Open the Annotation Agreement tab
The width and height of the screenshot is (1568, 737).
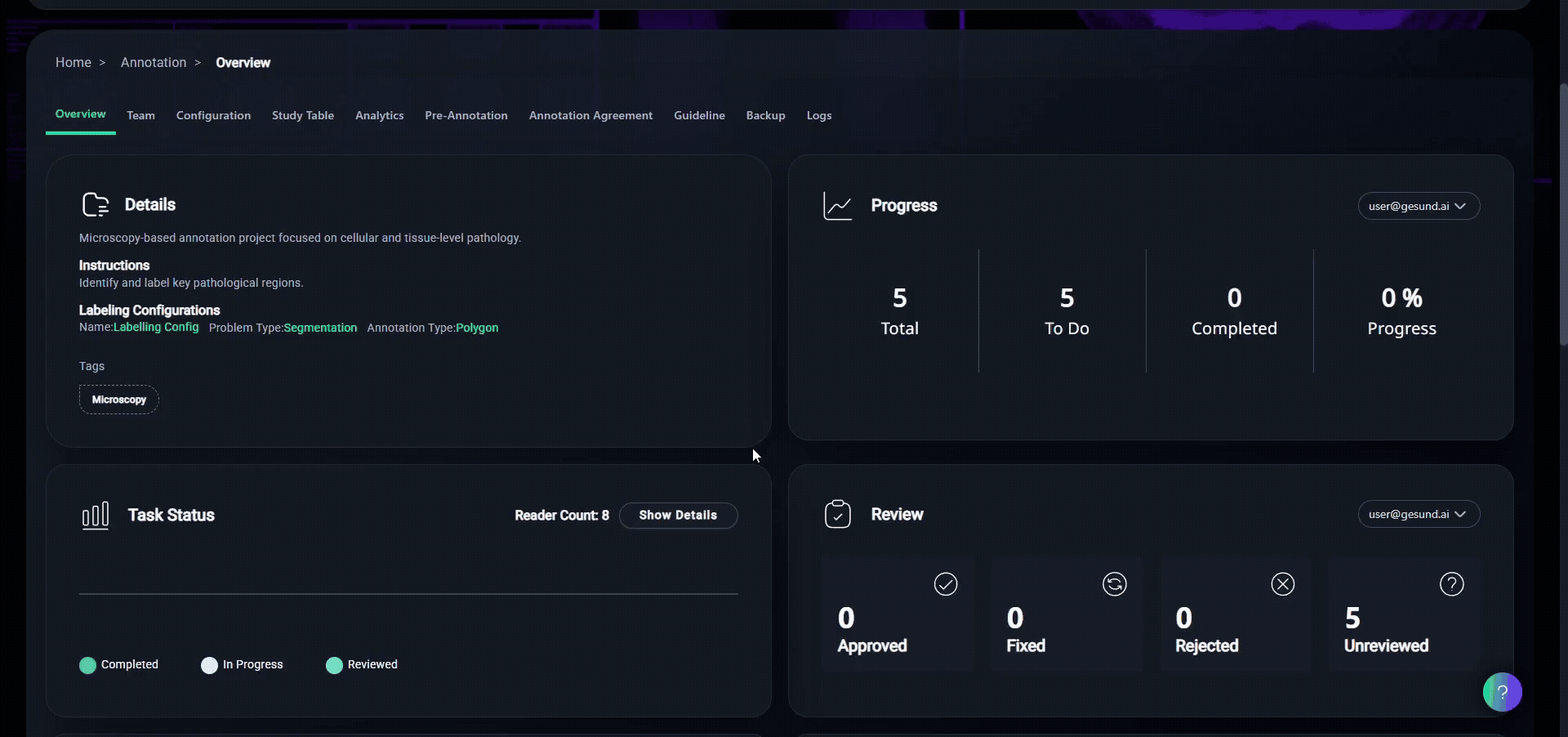tap(590, 115)
